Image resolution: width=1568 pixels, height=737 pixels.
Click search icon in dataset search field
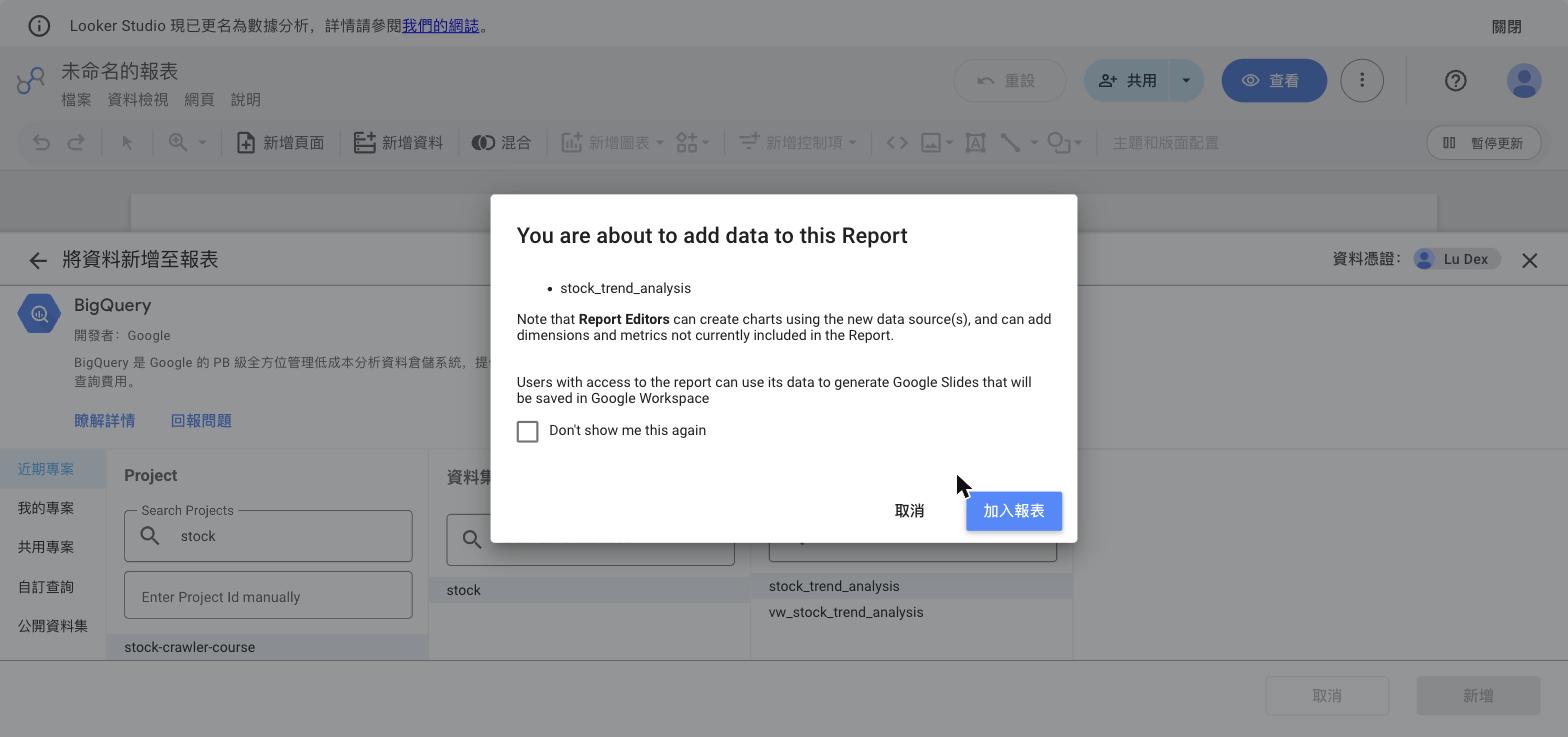(472, 539)
